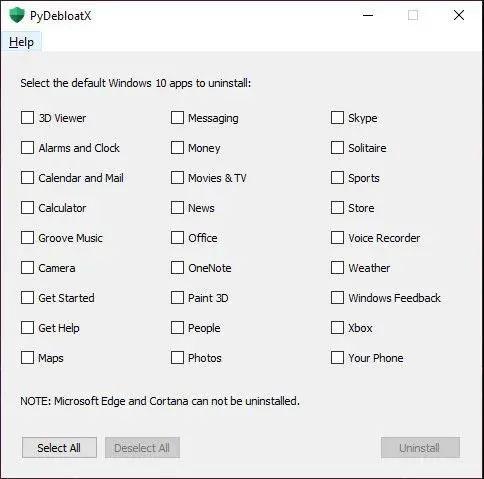This screenshot has height=479, width=484.
Task: Select the Calendar and Mail checkbox
Action: pyautogui.click(x=27, y=178)
